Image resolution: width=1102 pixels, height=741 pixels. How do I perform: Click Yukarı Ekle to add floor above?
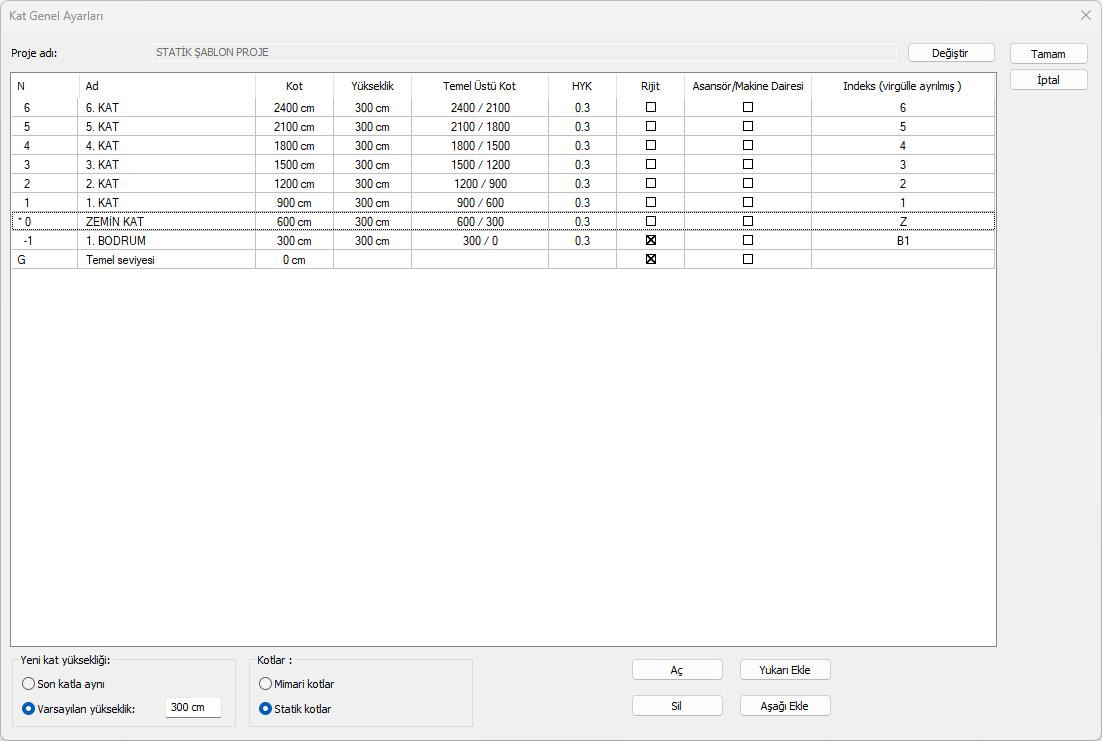785,670
